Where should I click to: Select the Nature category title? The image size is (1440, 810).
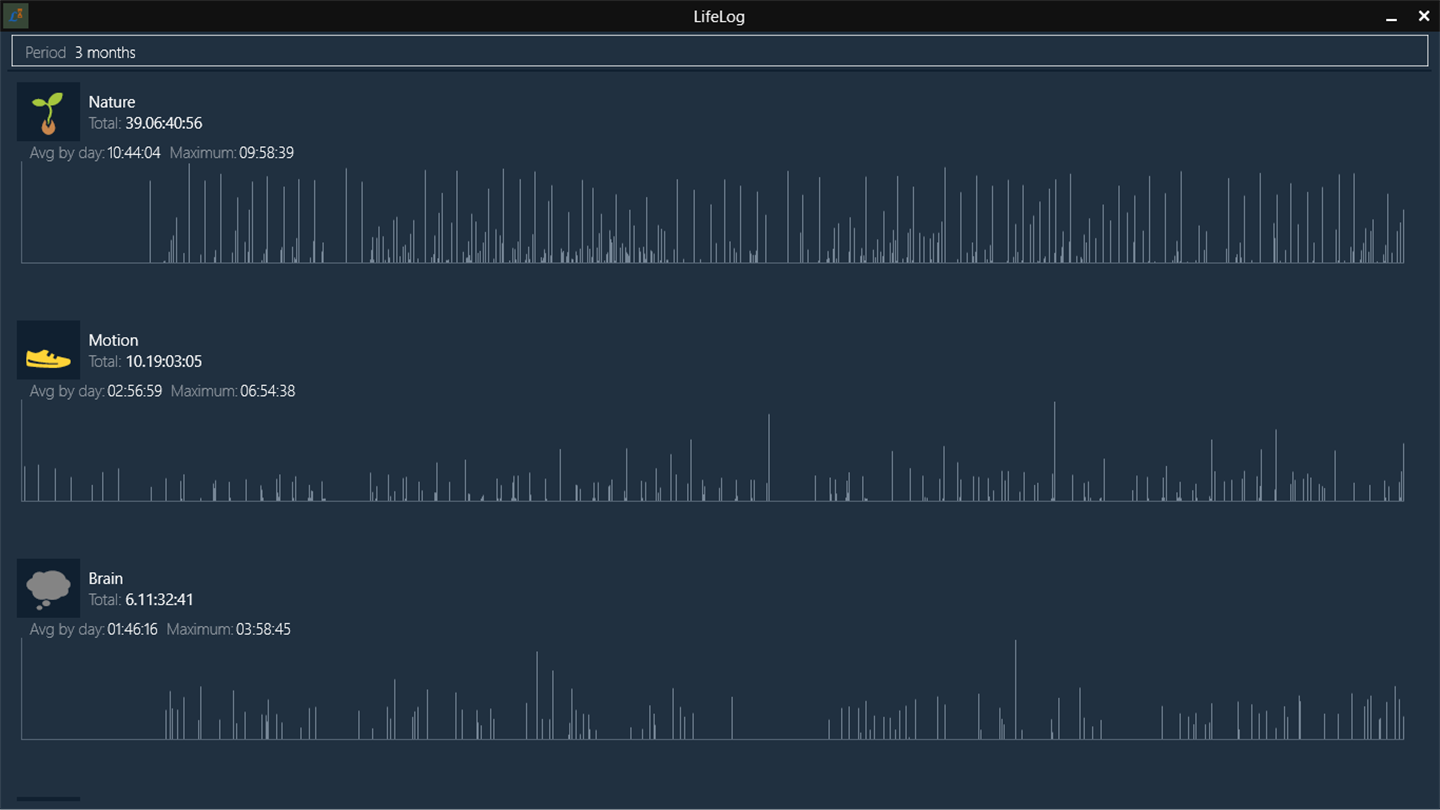pyautogui.click(x=112, y=102)
